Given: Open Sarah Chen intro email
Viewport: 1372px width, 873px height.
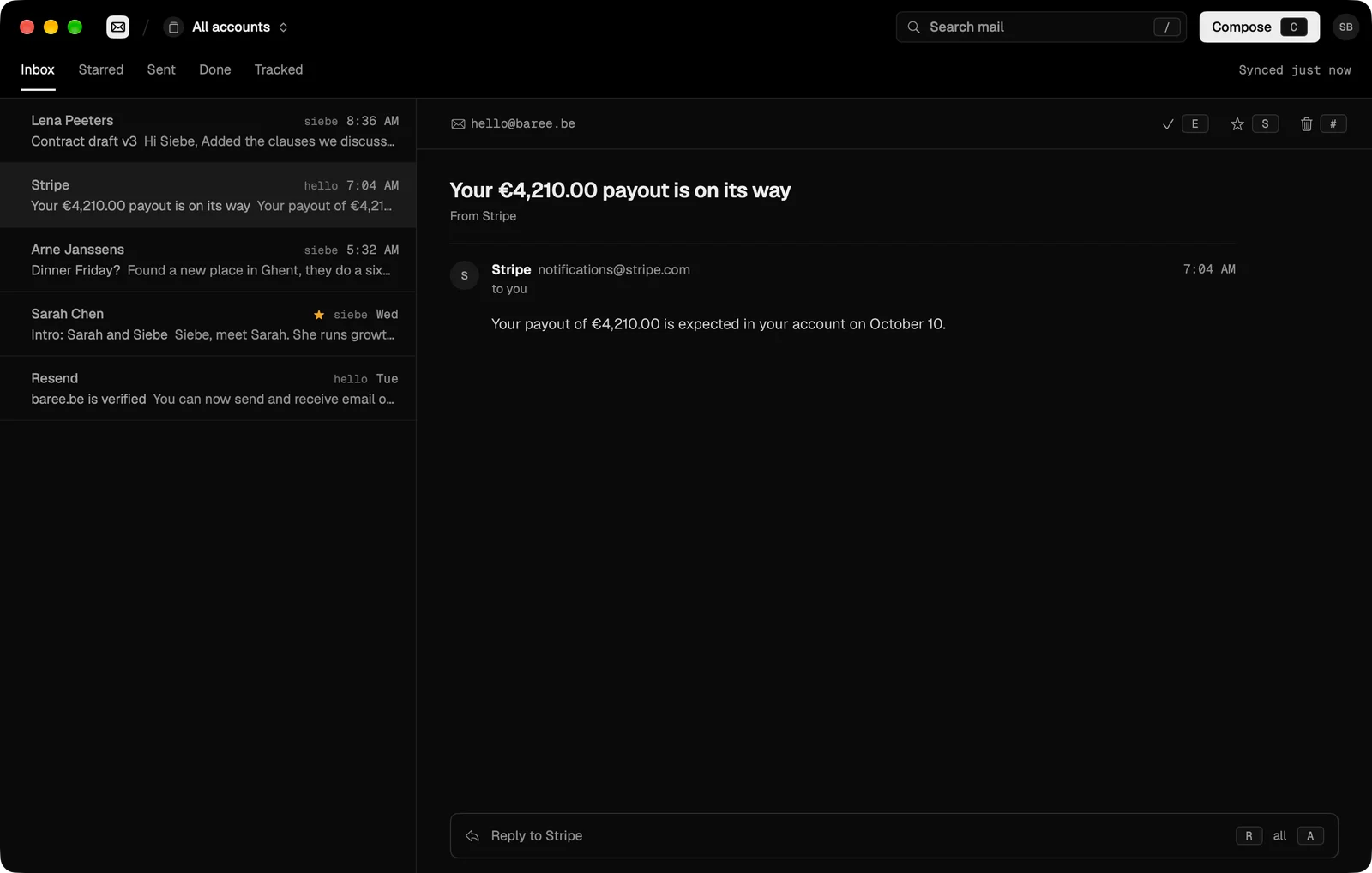Looking at the screenshot, I should pyautogui.click(x=208, y=324).
